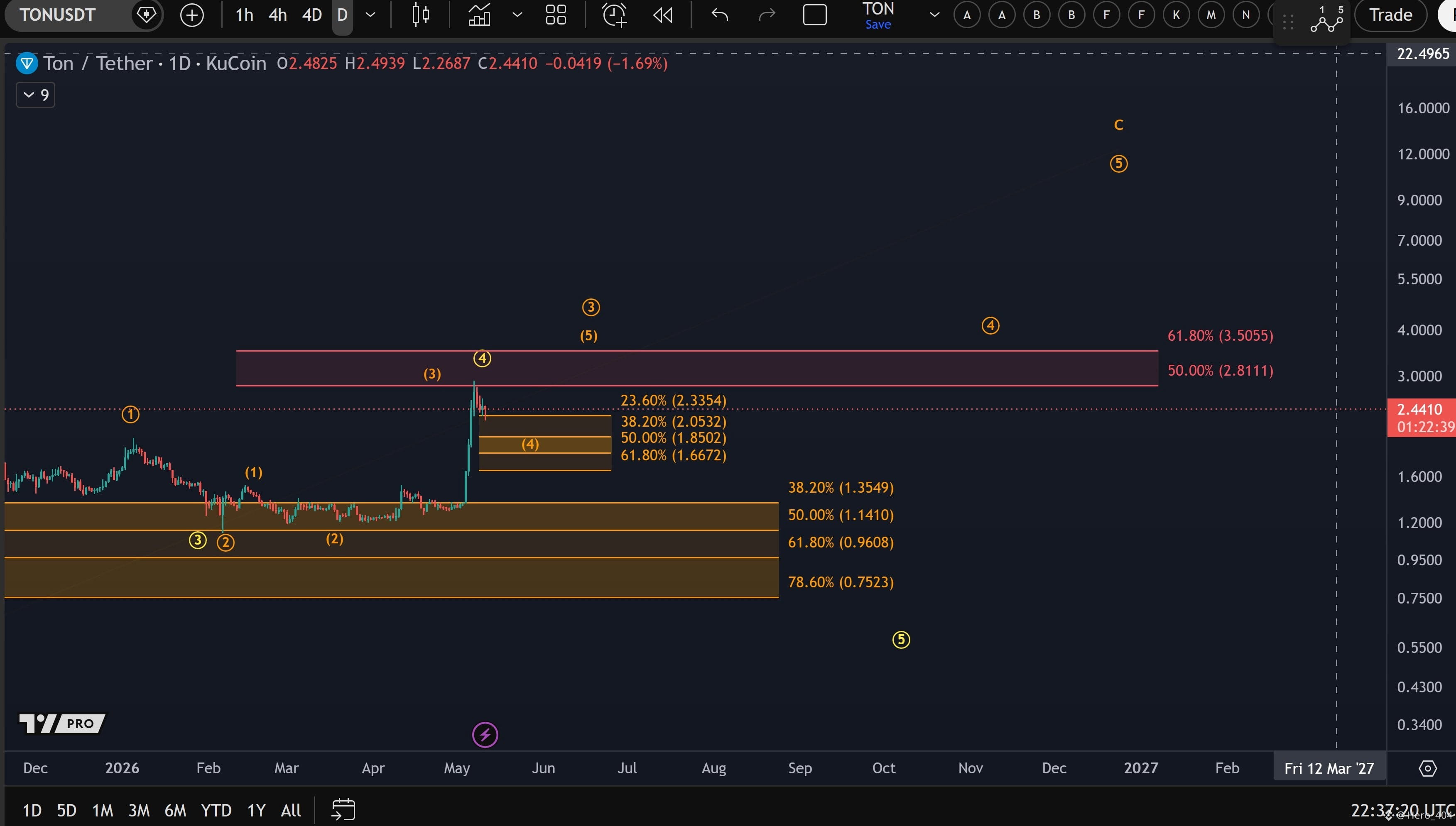1456x826 pixels.
Task: Grab the floating toolbar drag handle
Action: click(1288, 22)
